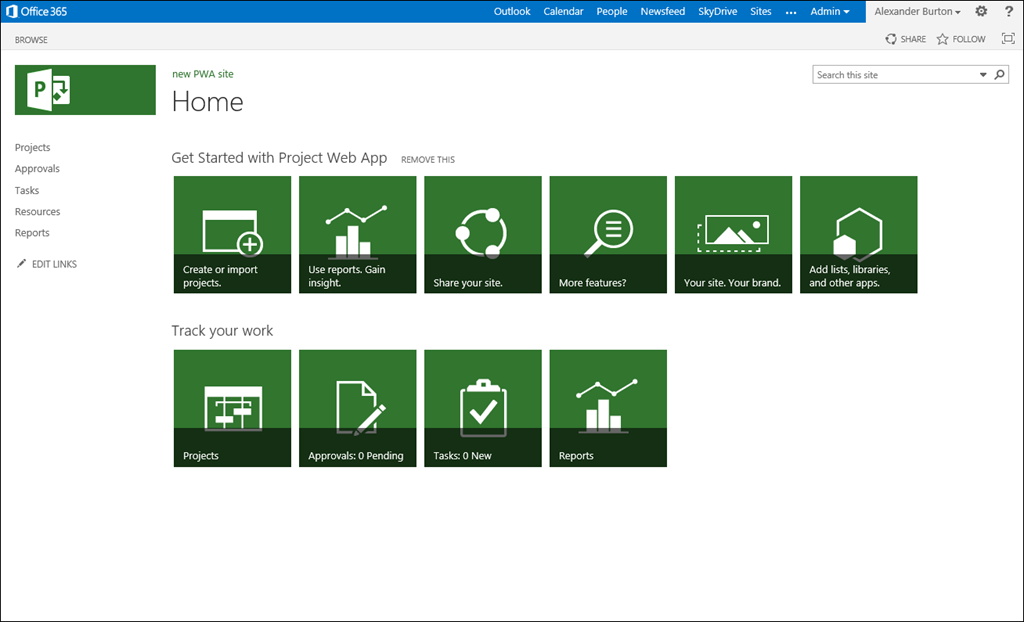Go to Outlook in top navigation

point(512,12)
